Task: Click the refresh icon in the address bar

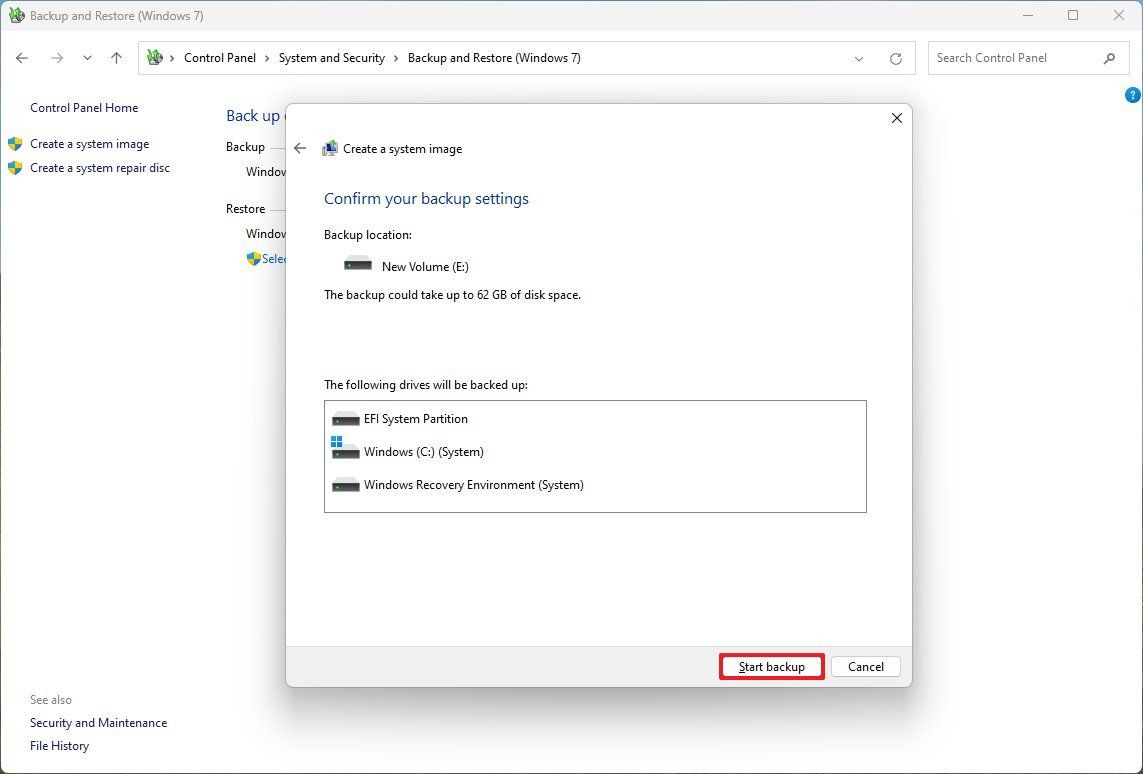Action: 895,58
